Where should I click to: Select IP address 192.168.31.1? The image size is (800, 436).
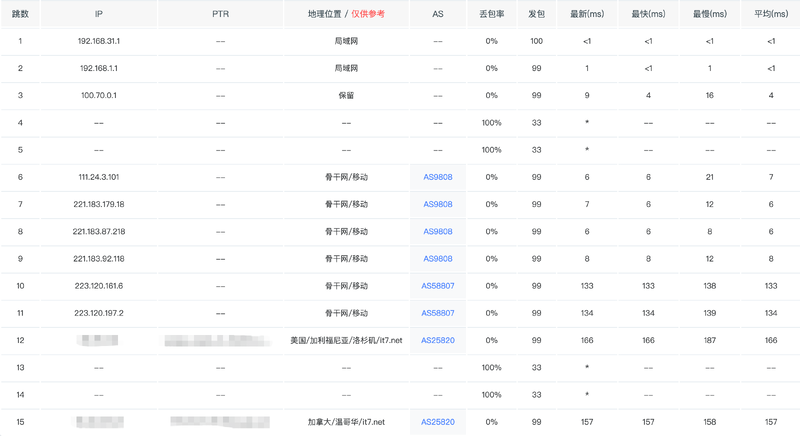click(x=98, y=41)
